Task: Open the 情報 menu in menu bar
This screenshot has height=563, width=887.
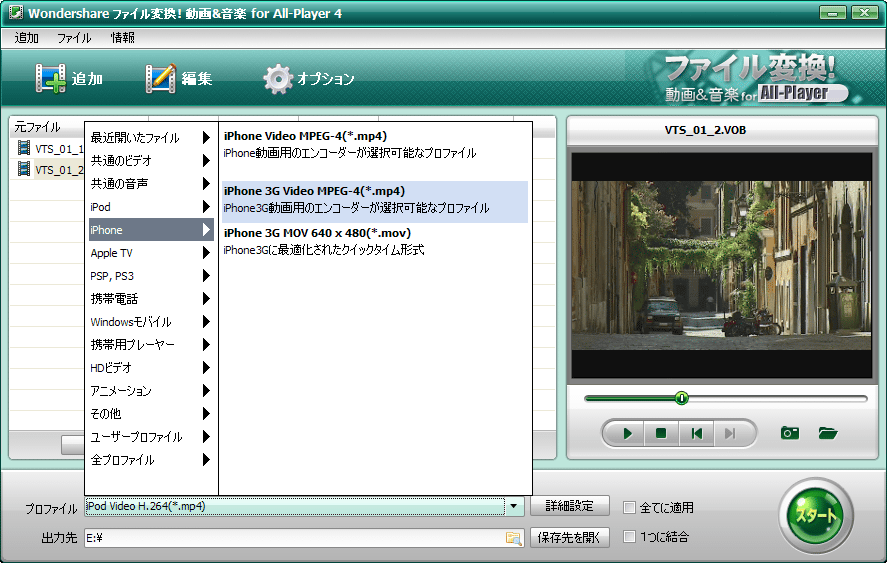Action: [x=123, y=38]
